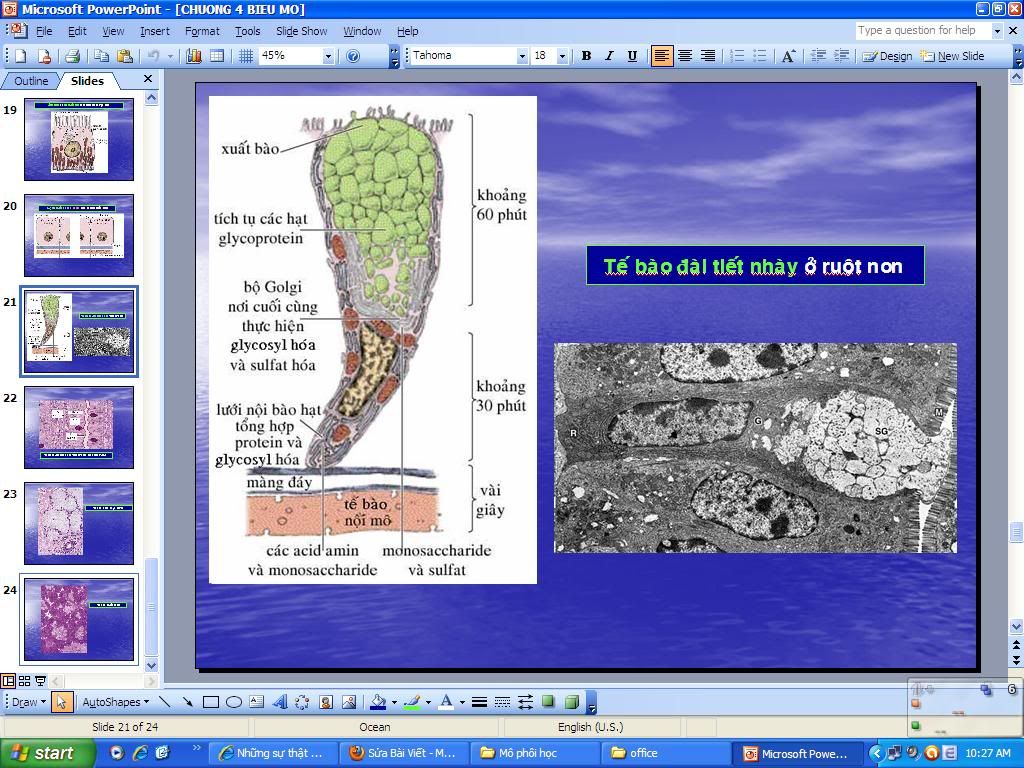Screen dimensions: 1024x768
Task: Toggle Bold formatting
Action: point(586,56)
